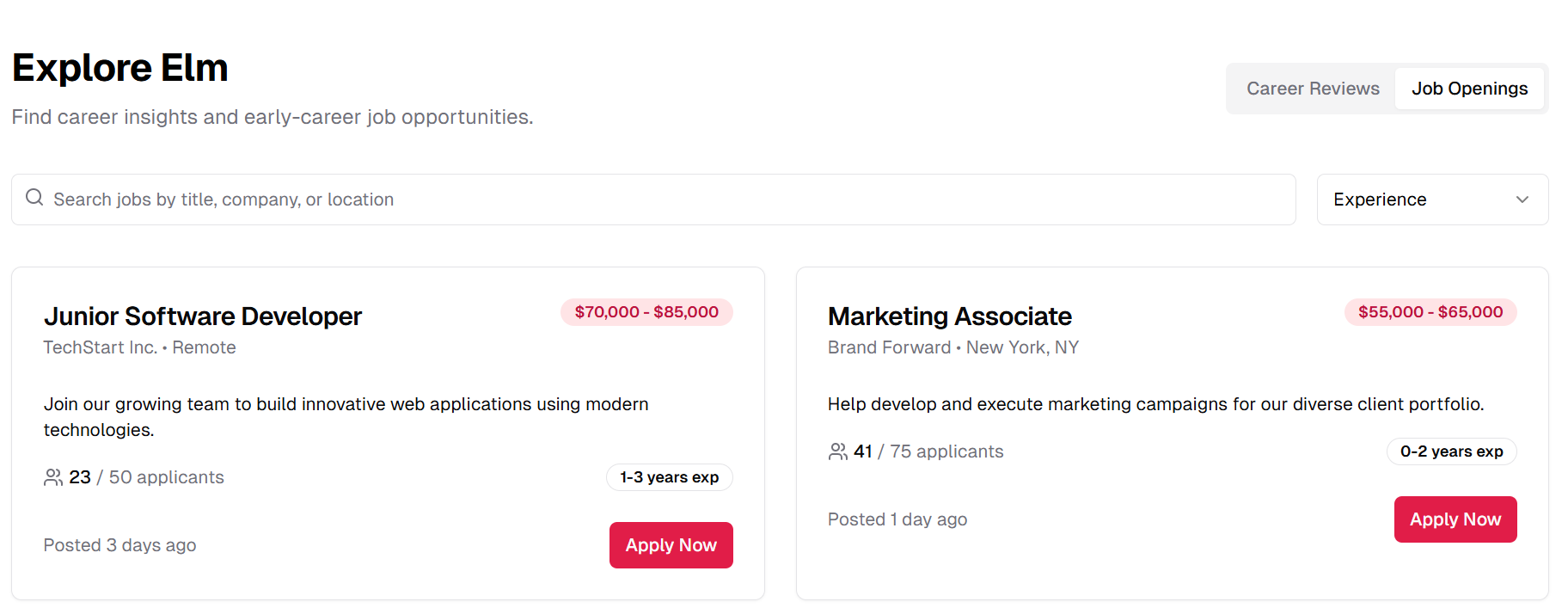Screen dimensions: 1568x608
Task: Focus the job search input field
Action: click(x=653, y=200)
